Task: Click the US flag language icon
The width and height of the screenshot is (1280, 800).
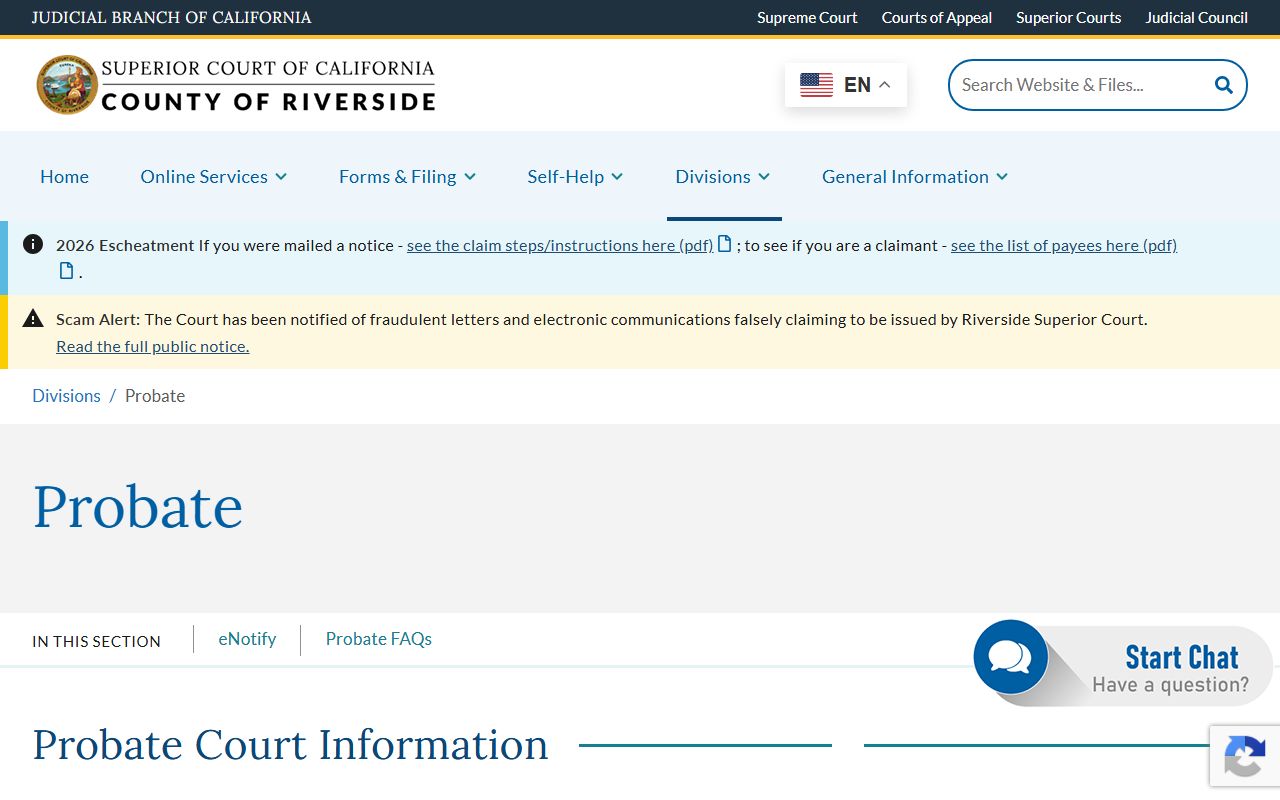Action: click(816, 85)
